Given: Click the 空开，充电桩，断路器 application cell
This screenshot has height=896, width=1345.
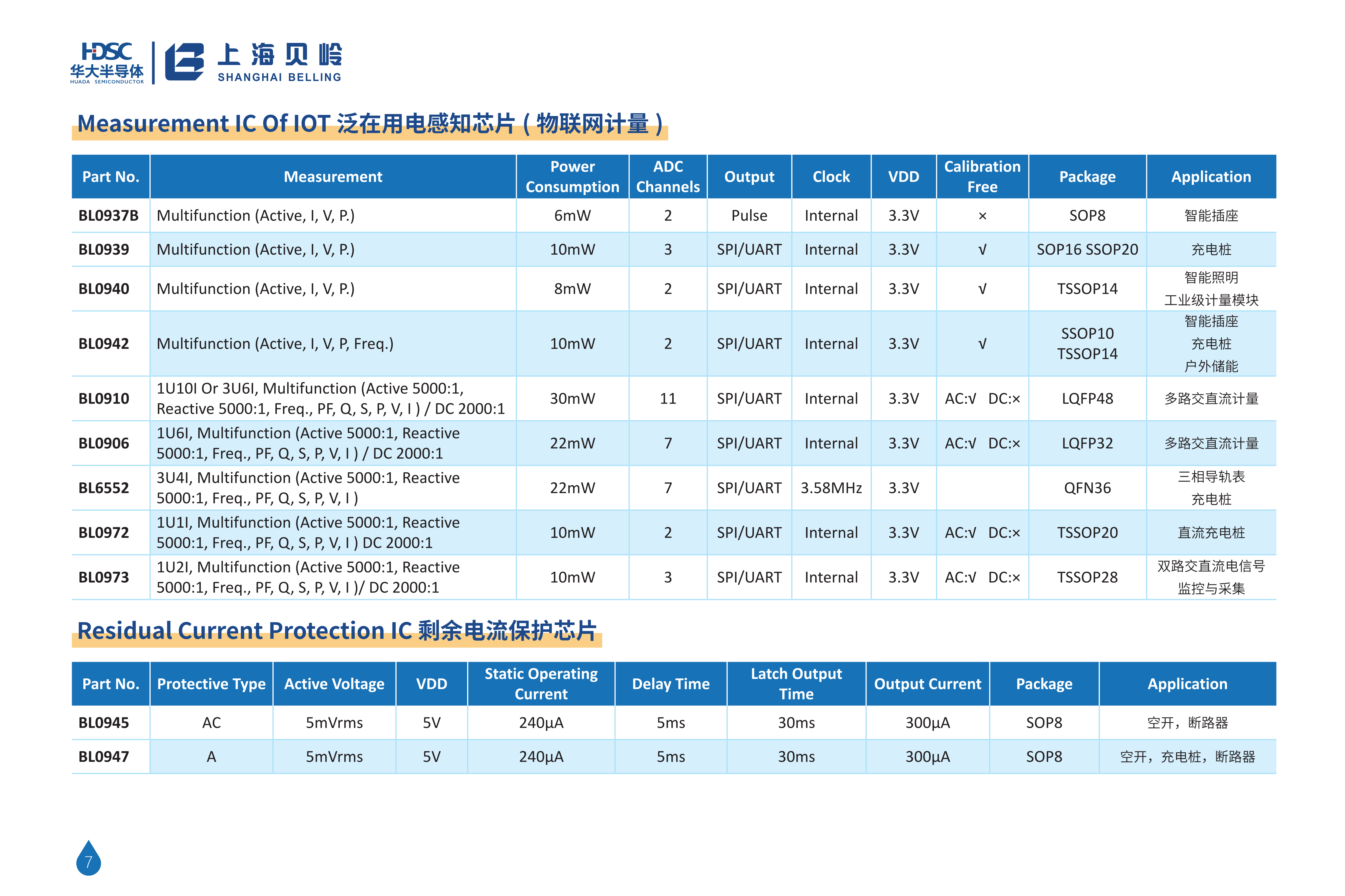Looking at the screenshot, I should [x=1187, y=757].
